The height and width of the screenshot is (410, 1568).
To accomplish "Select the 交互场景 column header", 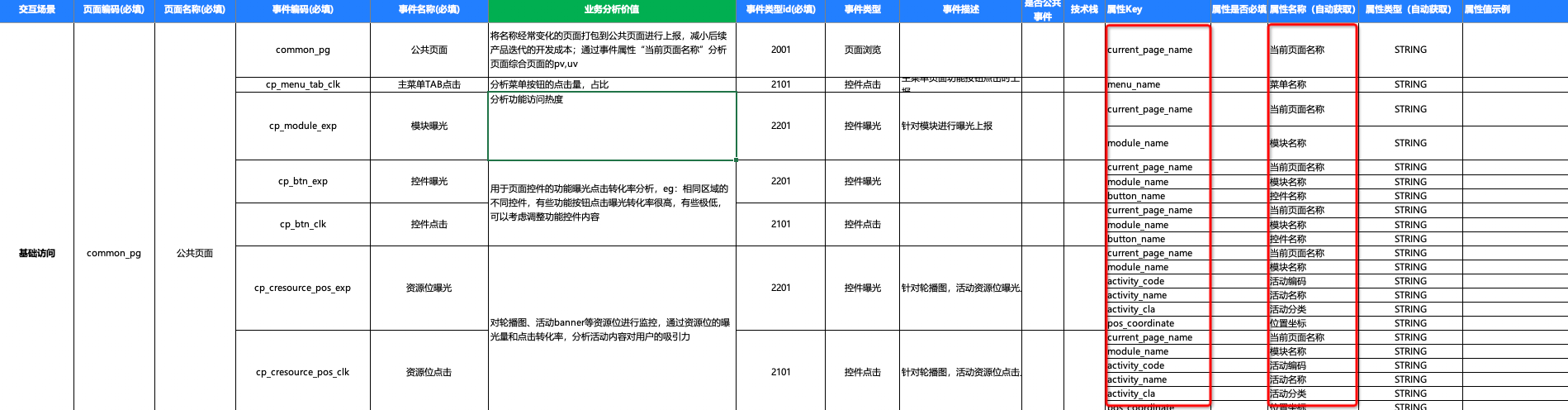I will pos(36,10).
